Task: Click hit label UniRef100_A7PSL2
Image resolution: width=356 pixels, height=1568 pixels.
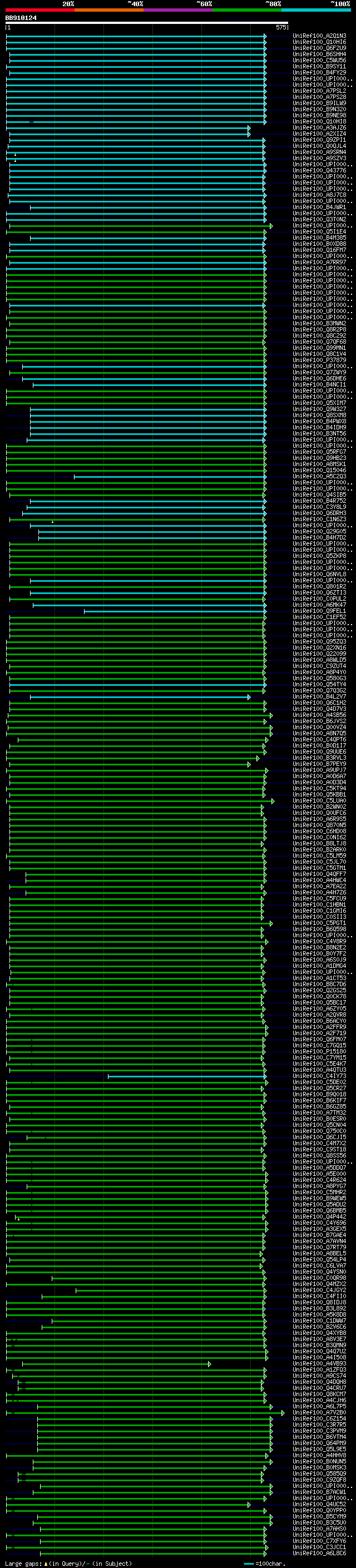Action: coord(319,91)
